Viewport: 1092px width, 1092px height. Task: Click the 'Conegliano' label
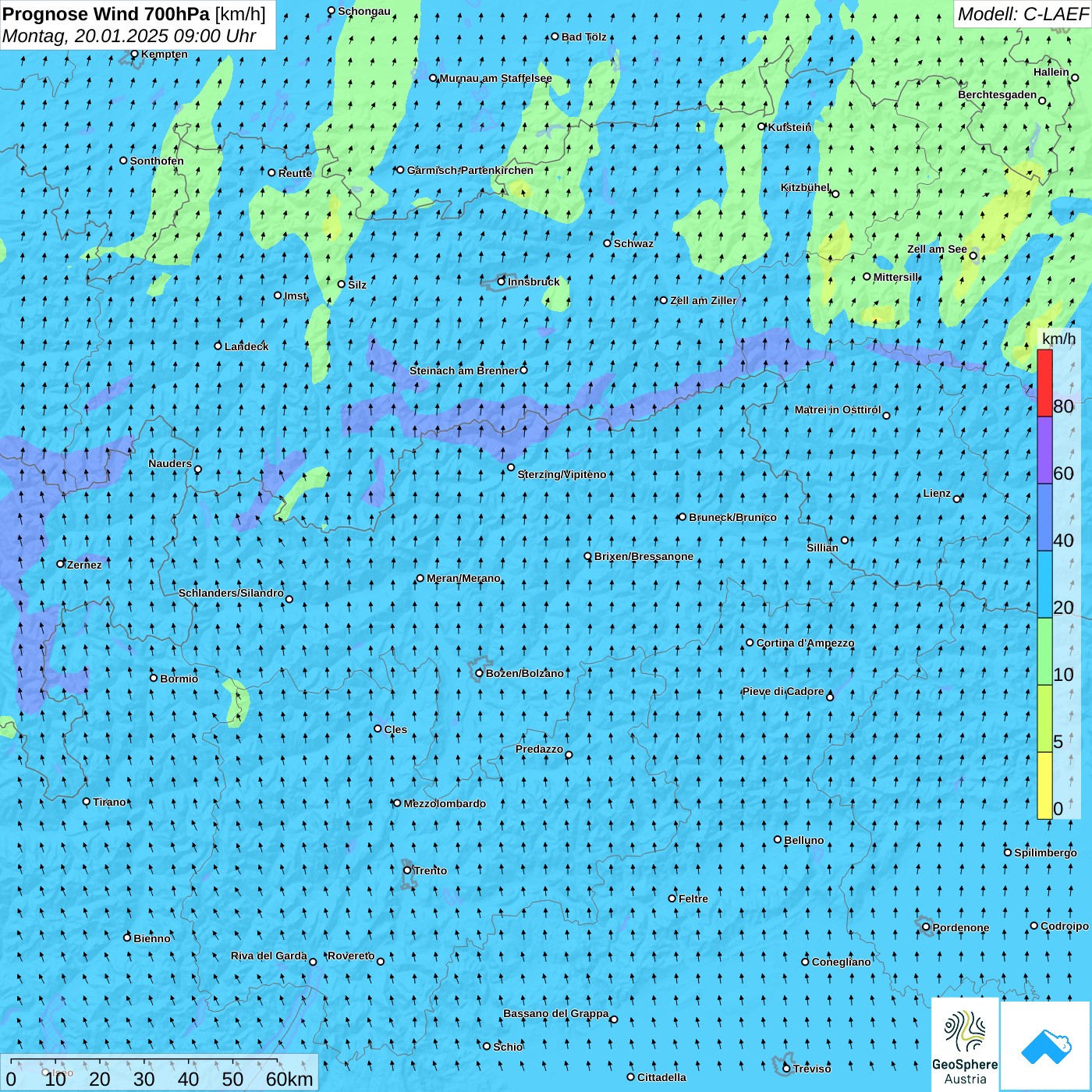(842, 963)
